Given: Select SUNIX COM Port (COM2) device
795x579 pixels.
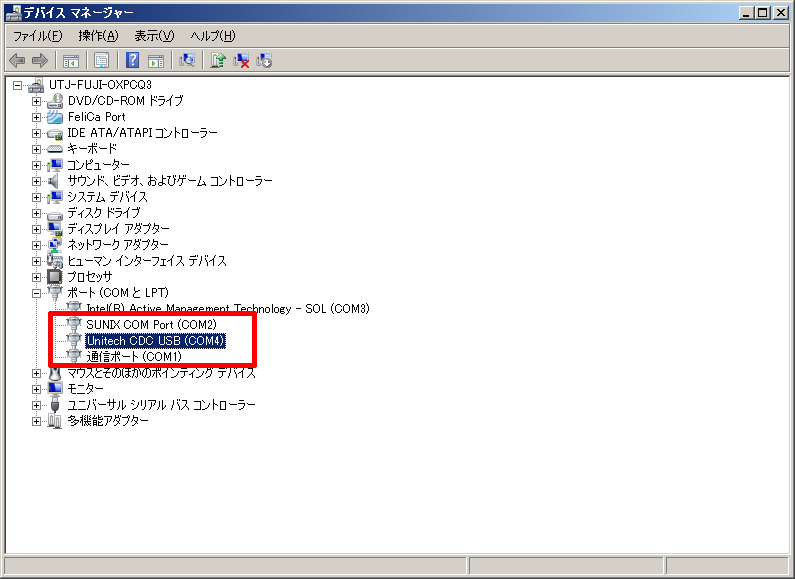Looking at the screenshot, I should 151,324.
